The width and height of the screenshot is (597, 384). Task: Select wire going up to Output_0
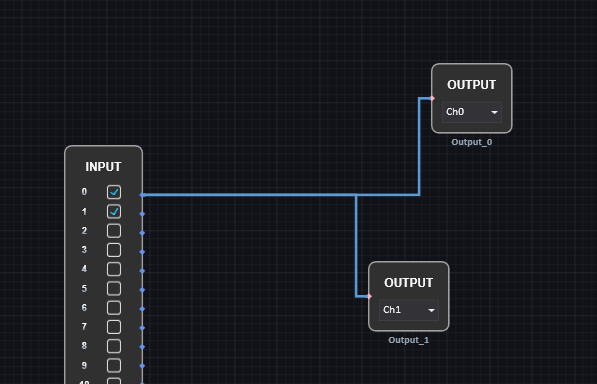(x=419, y=147)
